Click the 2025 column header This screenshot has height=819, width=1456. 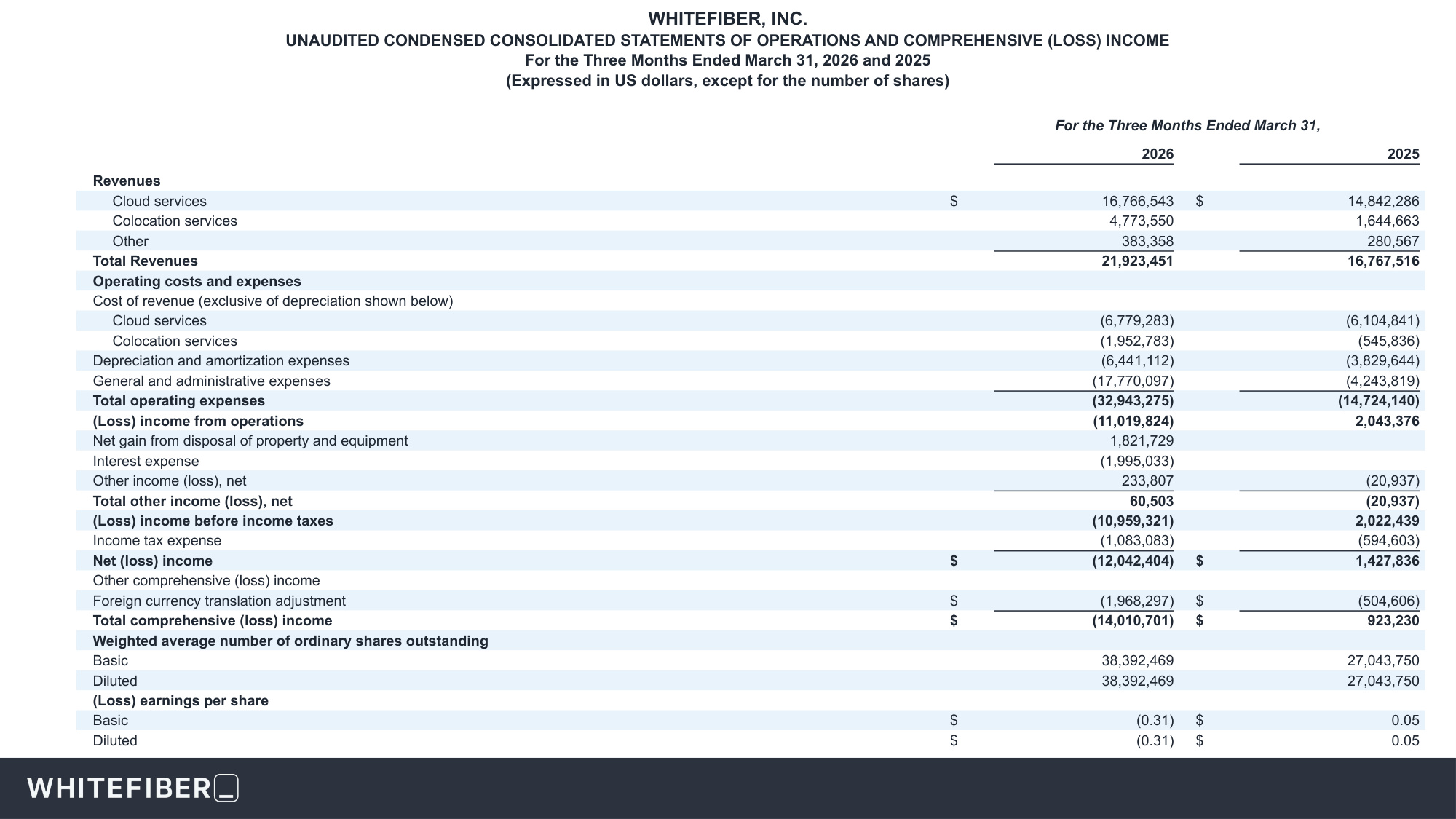pos(1403,154)
